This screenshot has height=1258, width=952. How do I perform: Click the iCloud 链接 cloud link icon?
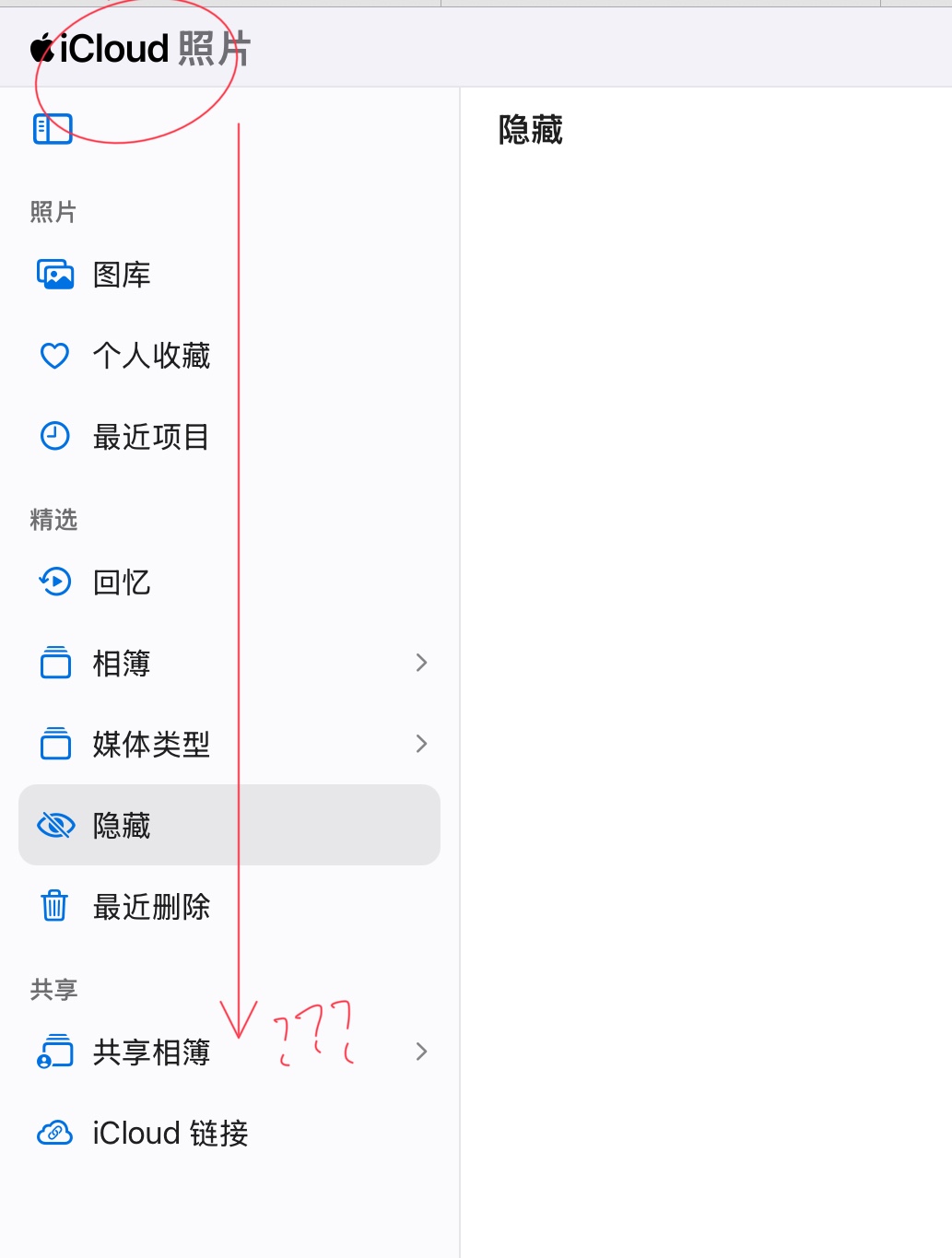[55, 1133]
